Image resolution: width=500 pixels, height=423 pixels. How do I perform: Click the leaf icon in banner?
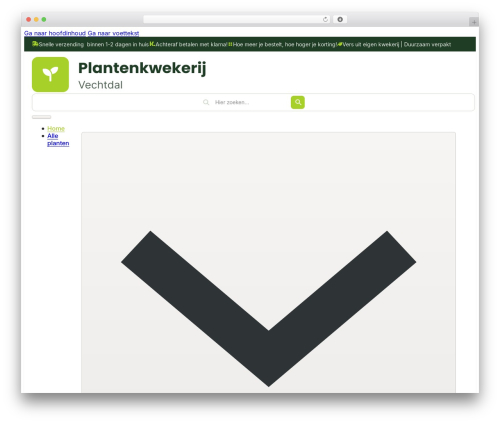click(340, 44)
